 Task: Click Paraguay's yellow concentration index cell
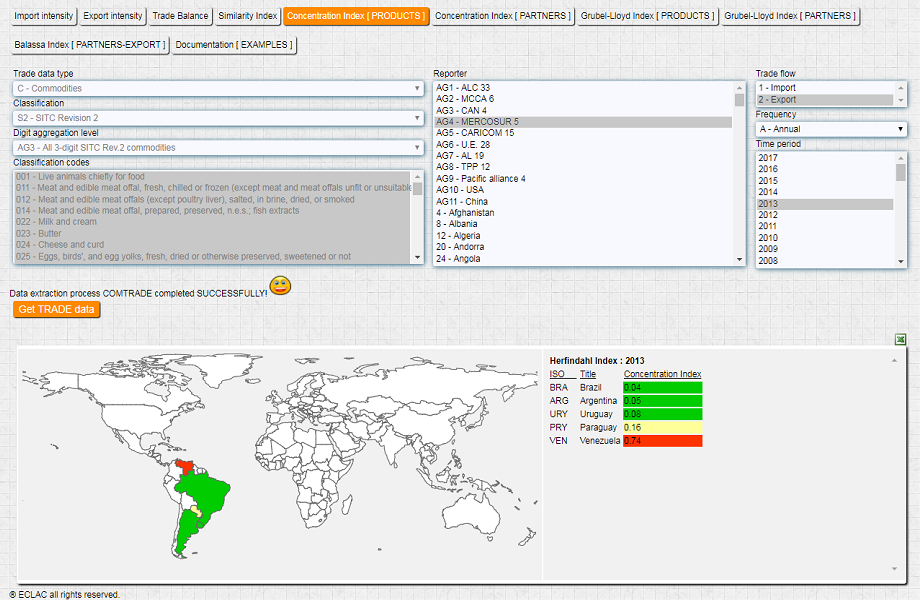click(x=661, y=427)
